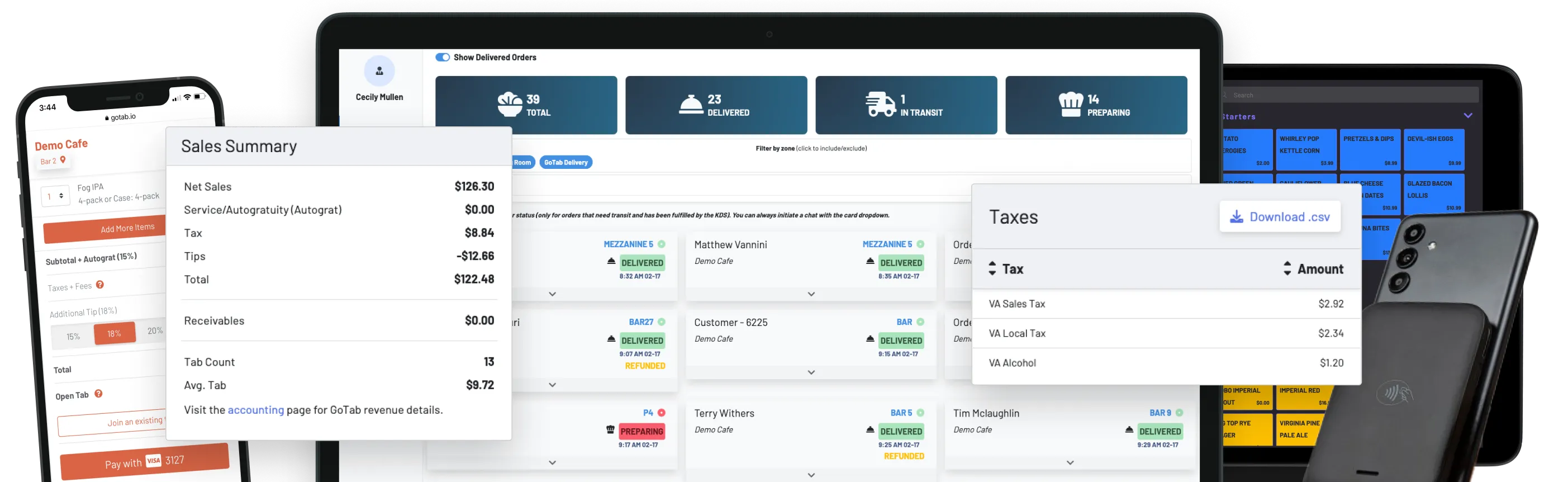The width and height of the screenshot is (1568, 482).
Task: Toggle Show Delivered Orders switch
Action: [x=443, y=57]
